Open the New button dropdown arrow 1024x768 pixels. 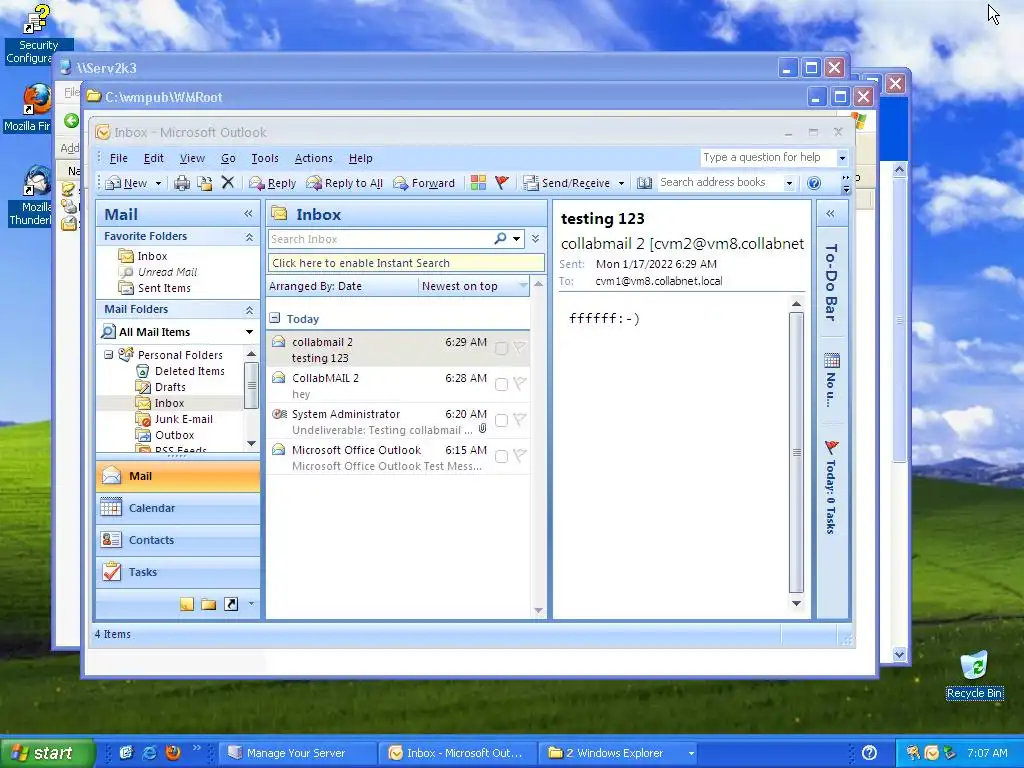tap(158, 184)
